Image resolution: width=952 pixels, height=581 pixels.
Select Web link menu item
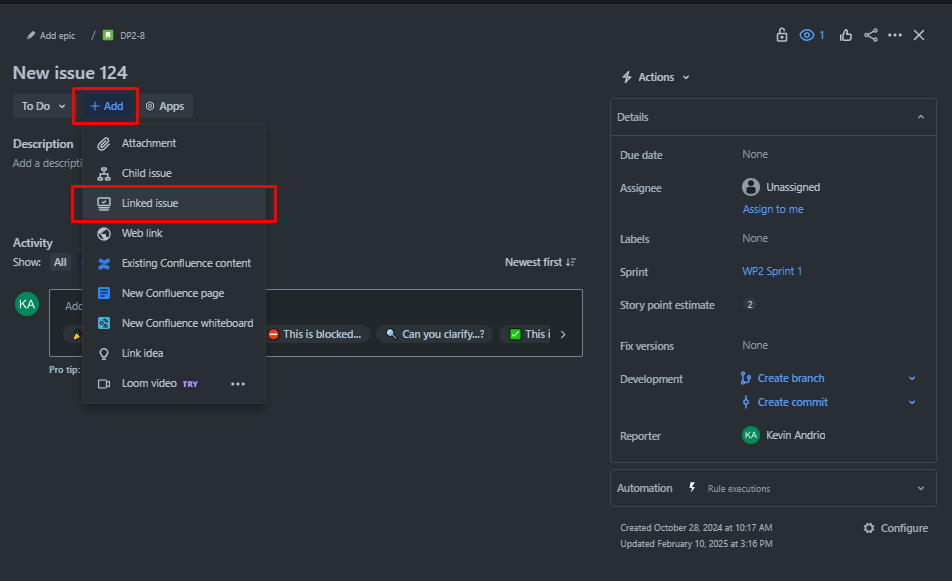[174, 233]
